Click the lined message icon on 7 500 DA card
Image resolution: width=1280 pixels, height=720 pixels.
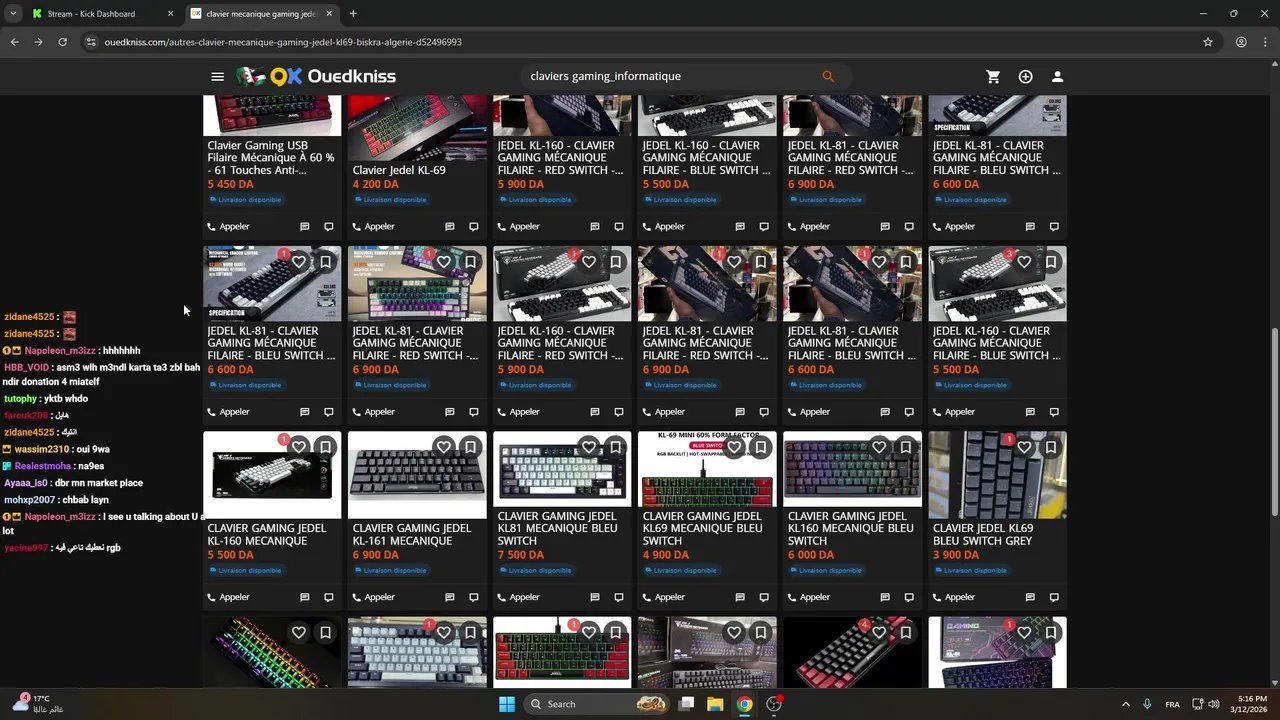pos(595,597)
